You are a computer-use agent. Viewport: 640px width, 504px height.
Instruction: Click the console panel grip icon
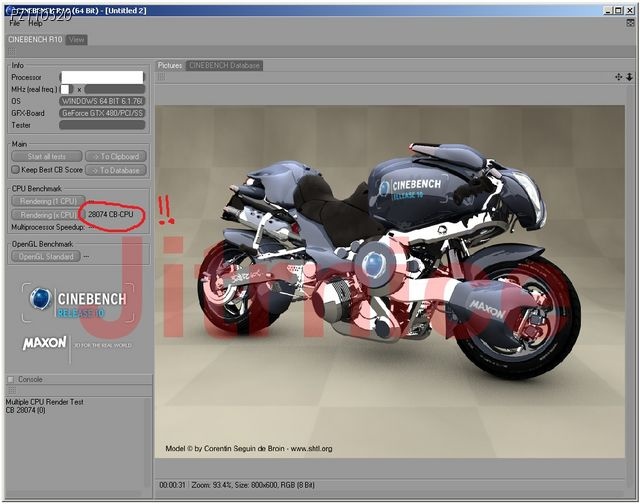pyautogui.click(x=12, y=391)
